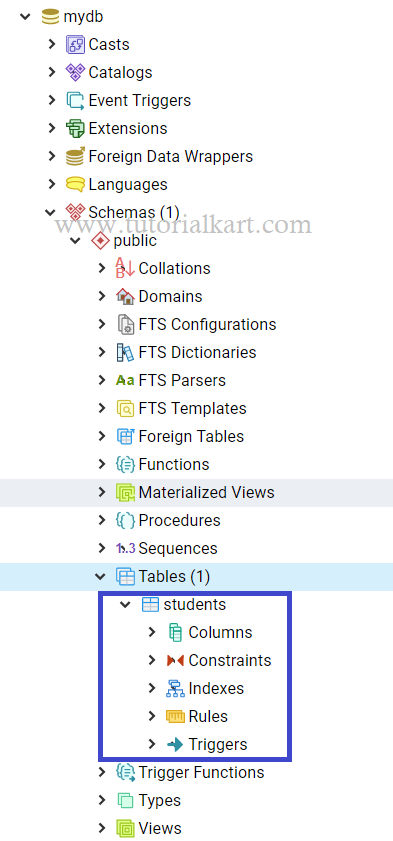Viewport: 393px width, 841px height.
Task: Expand the Trigger Functions node
Action: click(x=102, y=772)
